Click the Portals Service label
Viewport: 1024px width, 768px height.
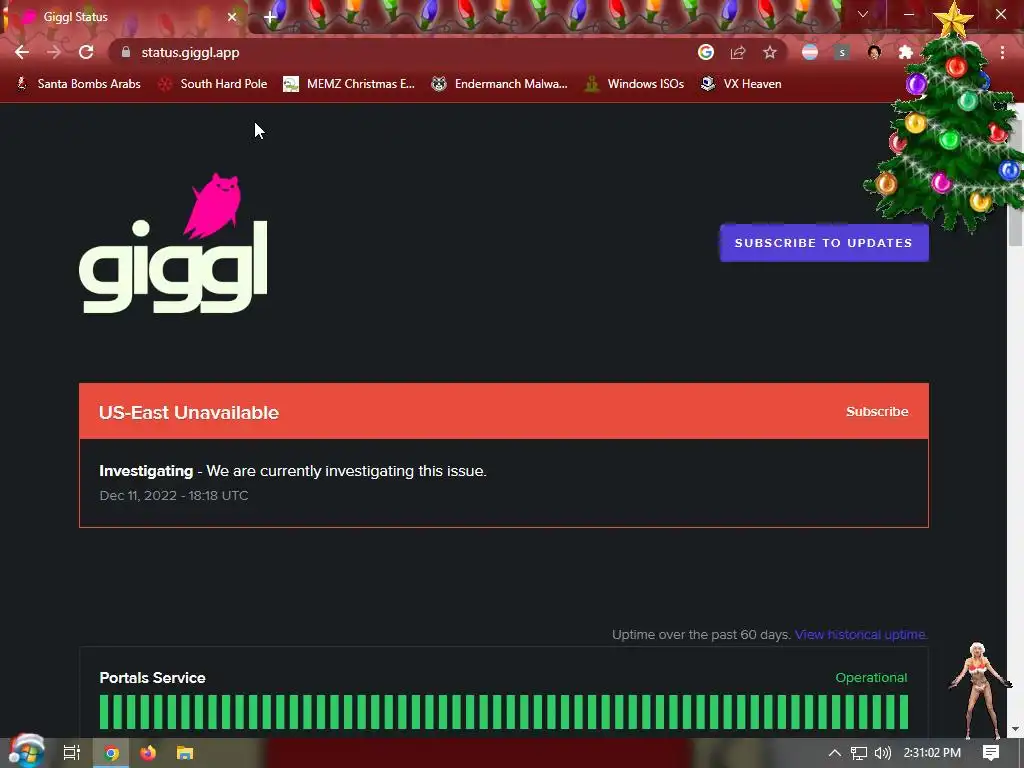[152, 678]
